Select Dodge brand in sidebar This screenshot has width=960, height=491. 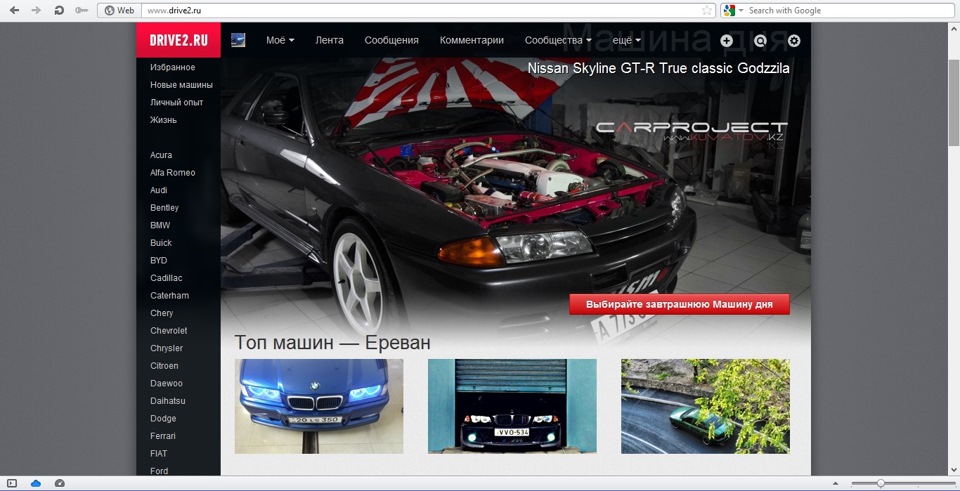click(x=163, y=419)
